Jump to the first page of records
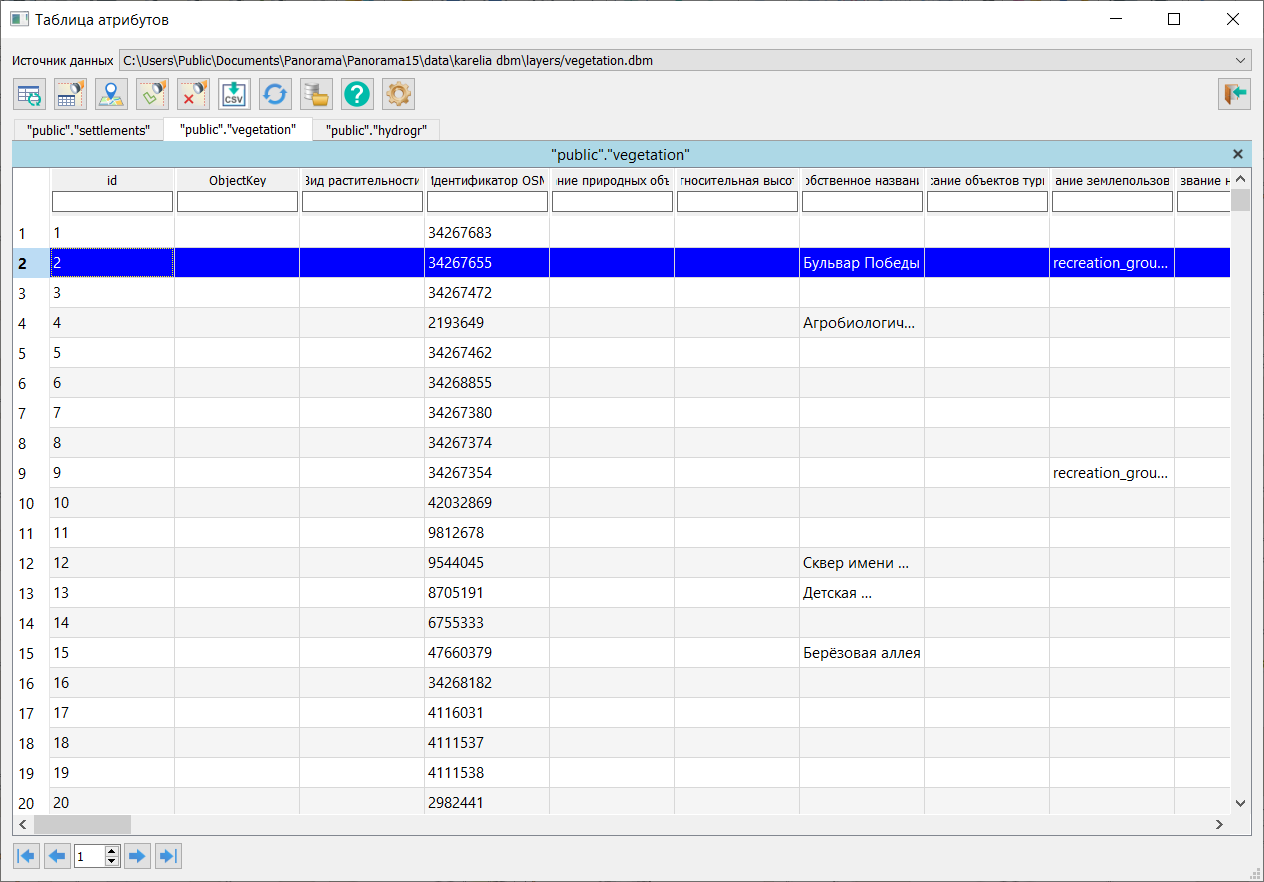Screen dimensions: 1264x882 [26, 856]
